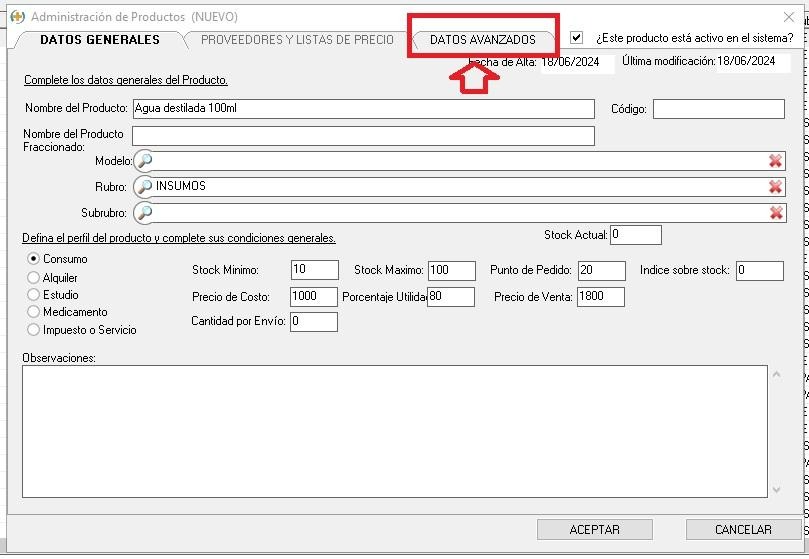809x559 pixels.
Task: Click the application icon in title bar
Action: point(17,17)
